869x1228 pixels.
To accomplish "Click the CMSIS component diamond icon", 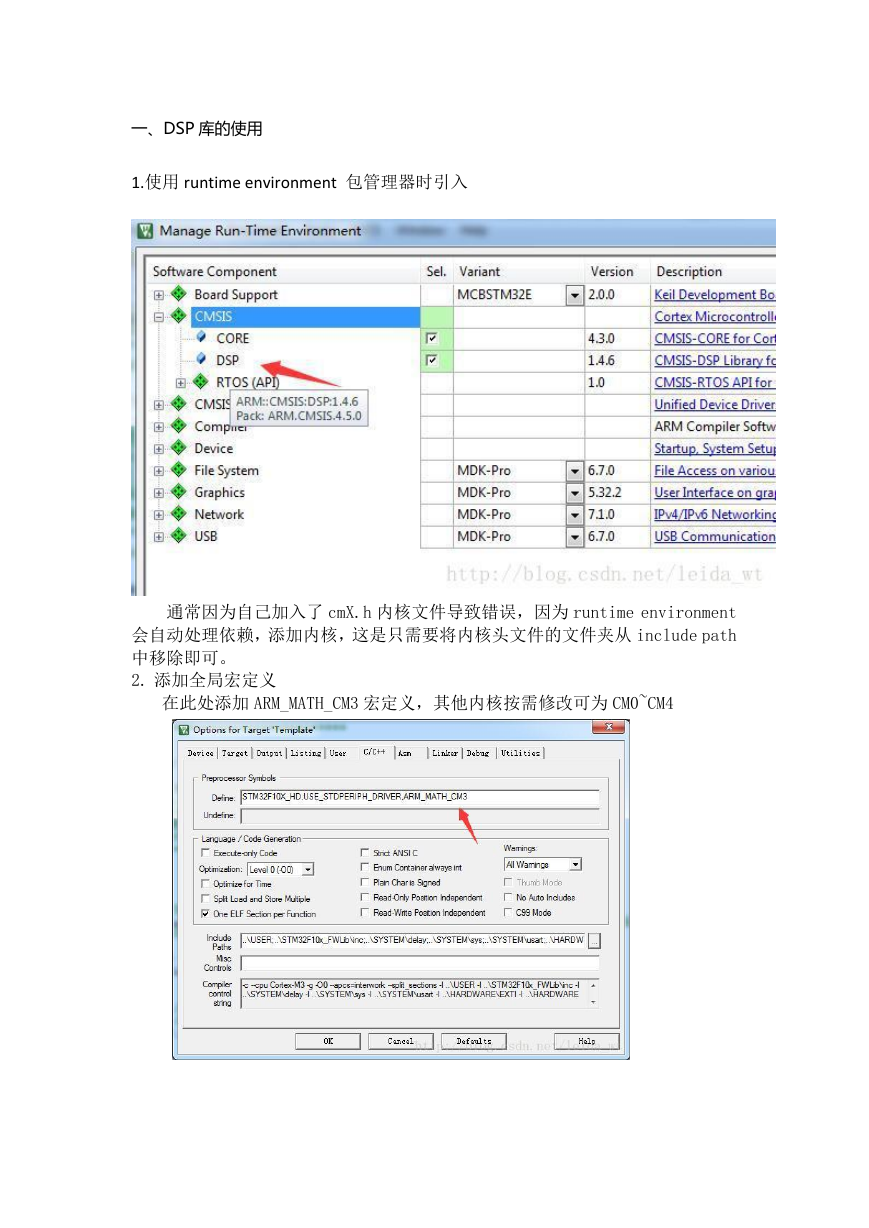I will [x=178, y=316].
